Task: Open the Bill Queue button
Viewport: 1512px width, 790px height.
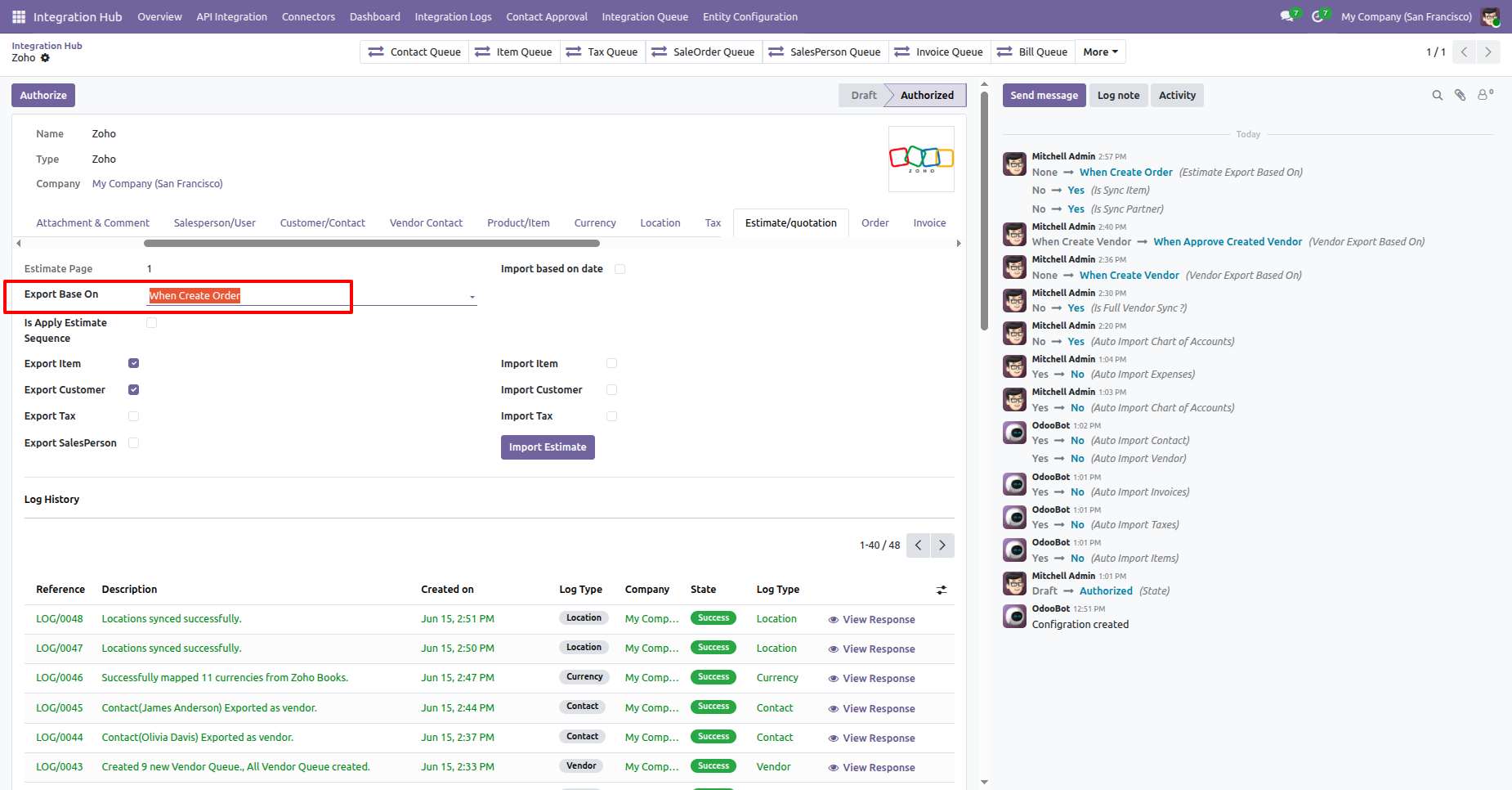Action: pyautogui.click(x=1032, y=52)
